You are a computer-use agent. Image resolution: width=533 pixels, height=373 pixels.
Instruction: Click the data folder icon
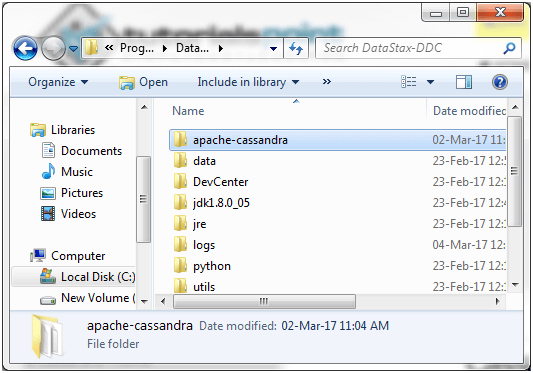click(180, 160)
